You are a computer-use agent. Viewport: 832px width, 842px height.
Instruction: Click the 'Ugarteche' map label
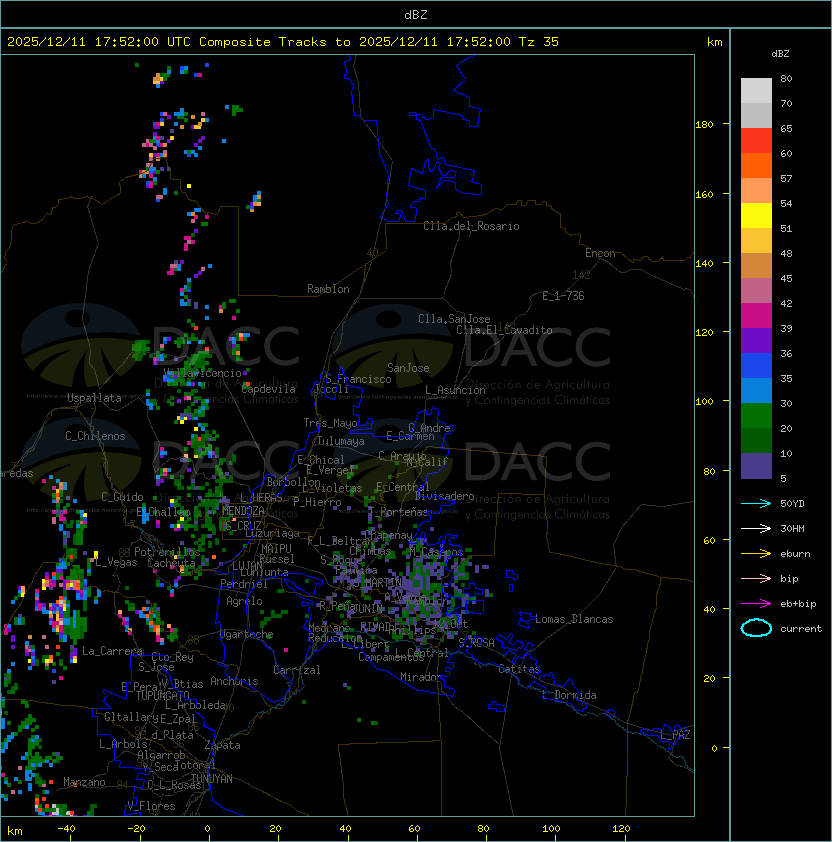[x=247, y=634]
